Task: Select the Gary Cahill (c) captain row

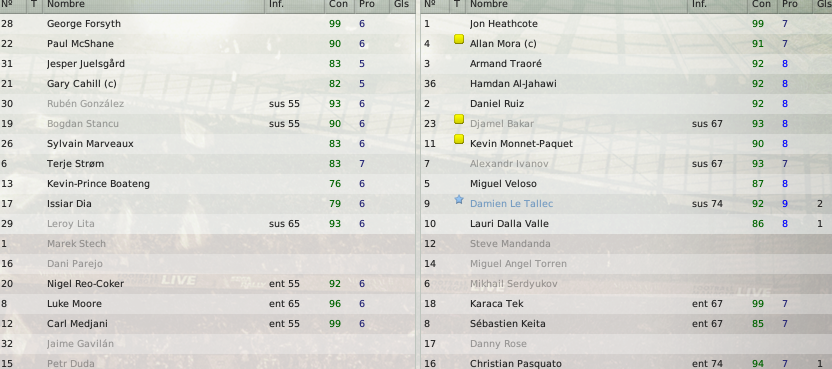Action: point(207,84)
